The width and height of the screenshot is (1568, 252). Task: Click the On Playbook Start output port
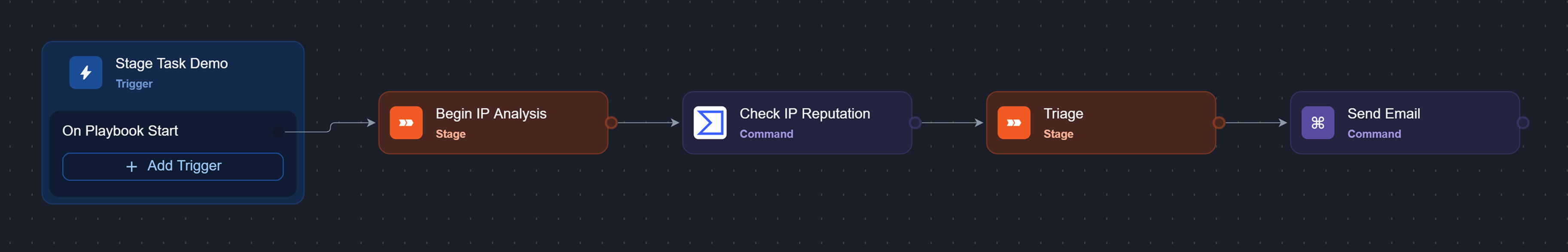click(x=278, y=131)
